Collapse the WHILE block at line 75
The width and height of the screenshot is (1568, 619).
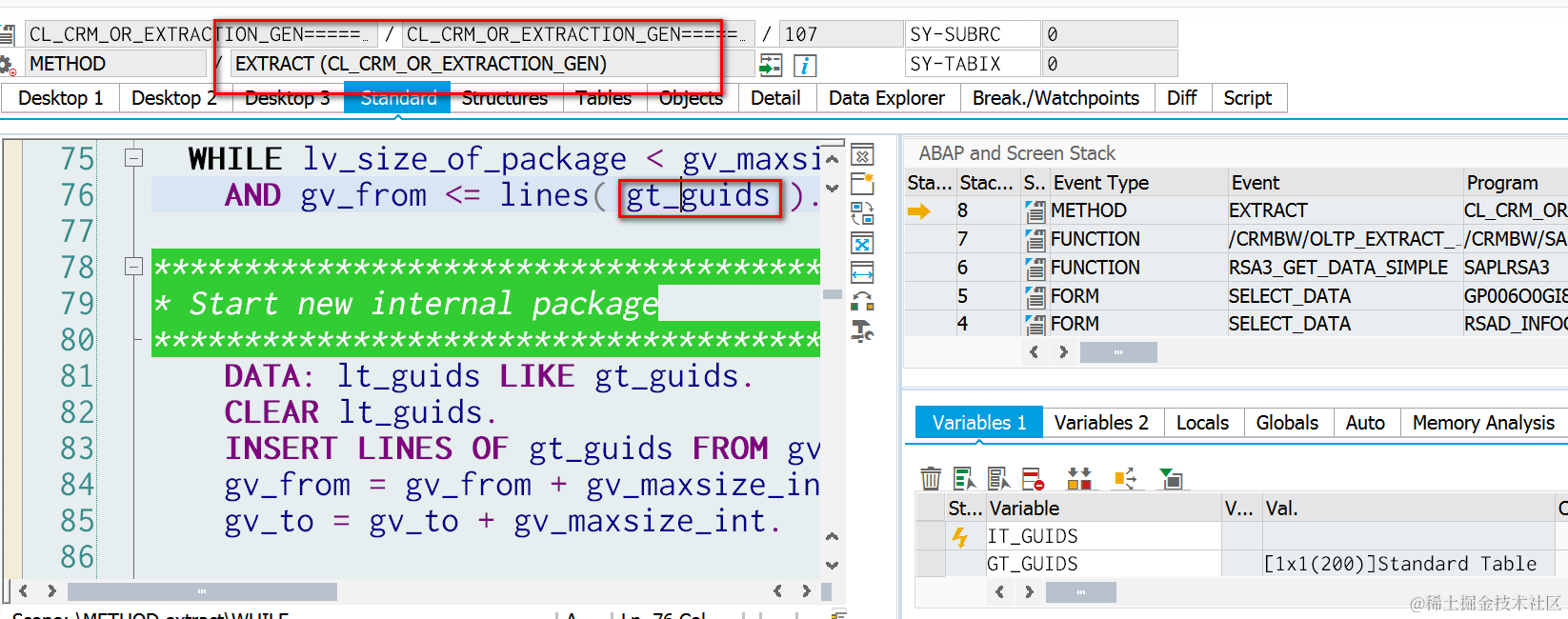tap(133, 158)
